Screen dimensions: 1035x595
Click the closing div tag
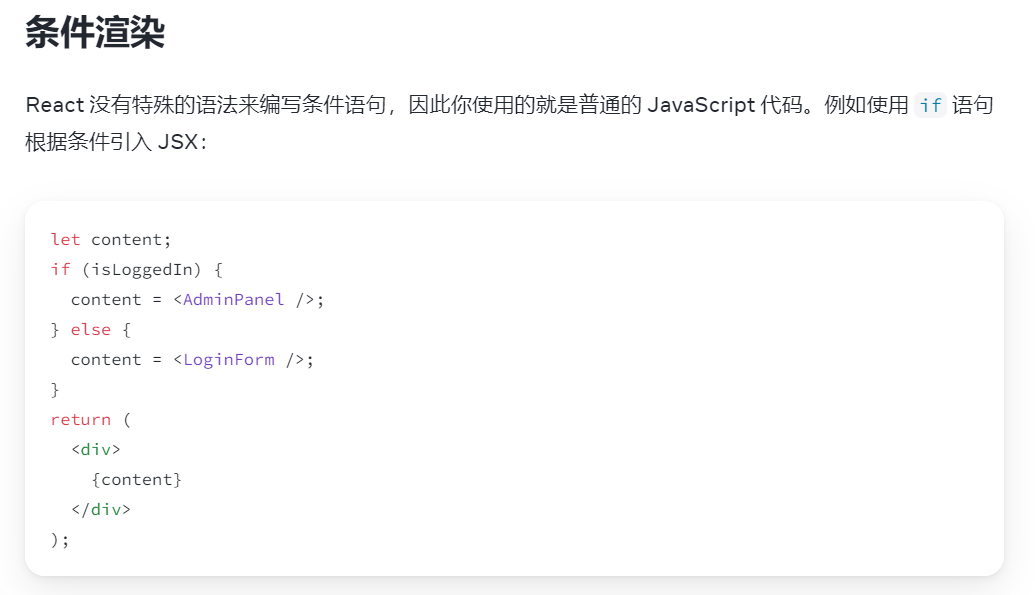[101, 510]
